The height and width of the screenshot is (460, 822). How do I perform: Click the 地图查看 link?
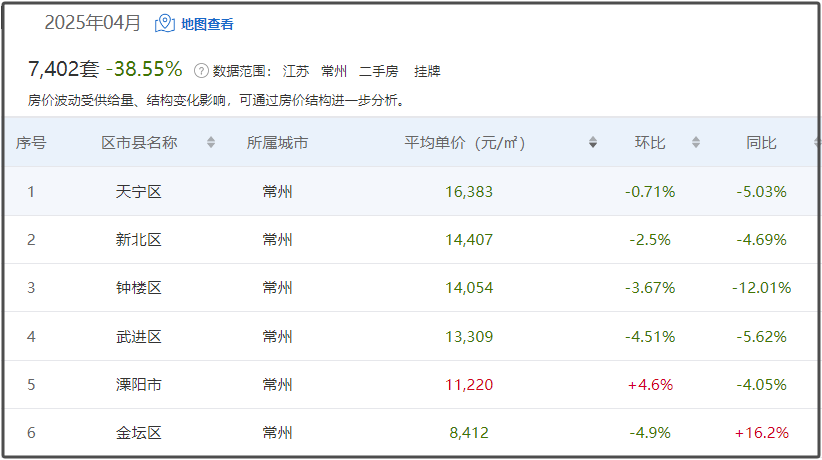[207, 24]
